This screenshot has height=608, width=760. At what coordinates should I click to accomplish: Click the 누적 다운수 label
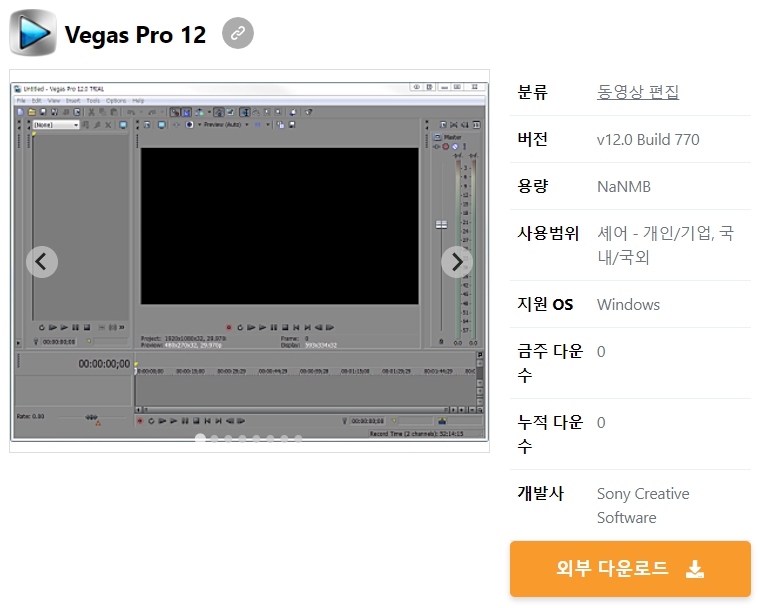pyautogui.click(x=550, y=434)
